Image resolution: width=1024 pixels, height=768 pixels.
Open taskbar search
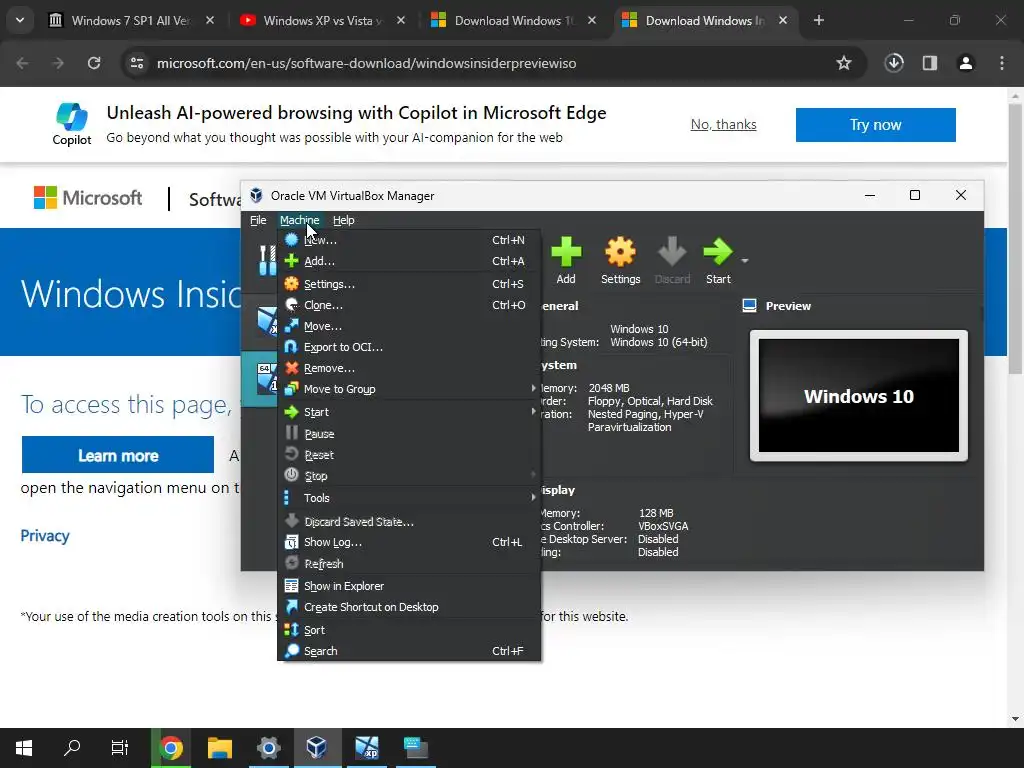point(72,748)
